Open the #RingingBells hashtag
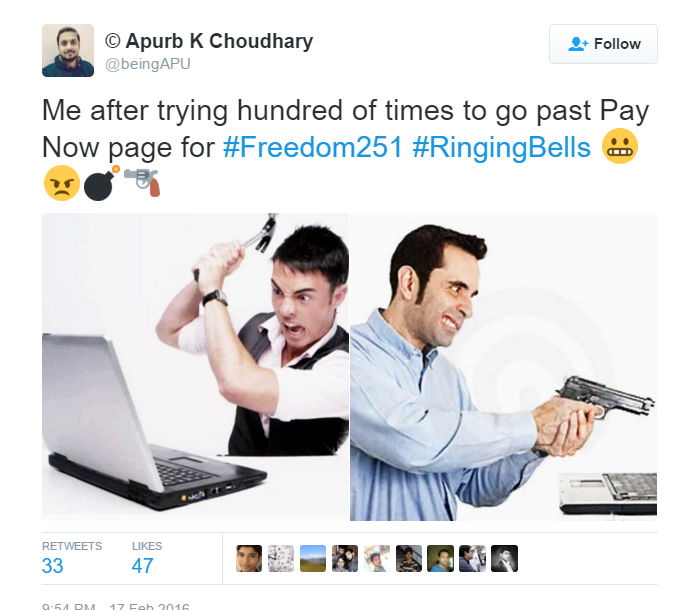 [x=501, y=147]
